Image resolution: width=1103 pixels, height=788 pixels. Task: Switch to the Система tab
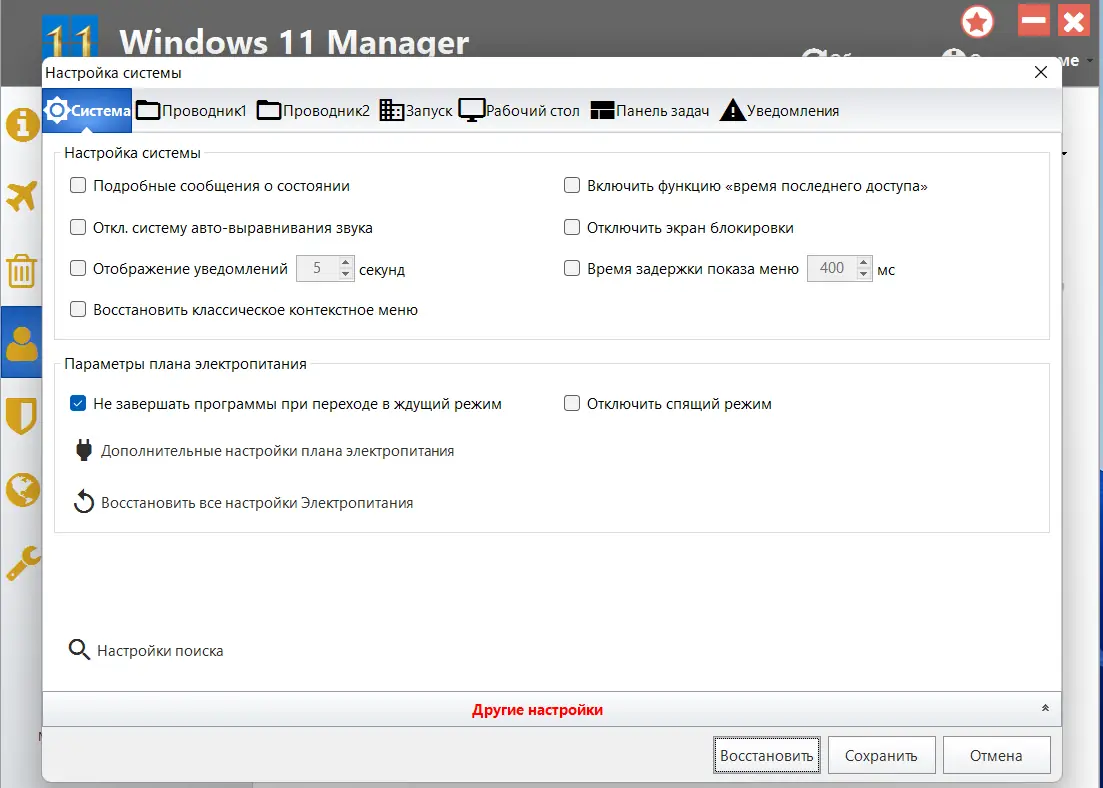point(87,110)
